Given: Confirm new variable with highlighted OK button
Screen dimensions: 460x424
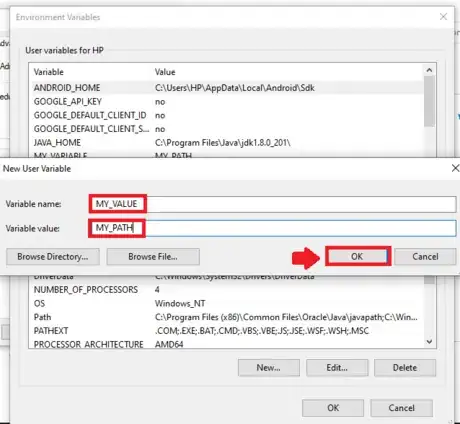Looking at the screenshot, I should [x=358, y=256].
